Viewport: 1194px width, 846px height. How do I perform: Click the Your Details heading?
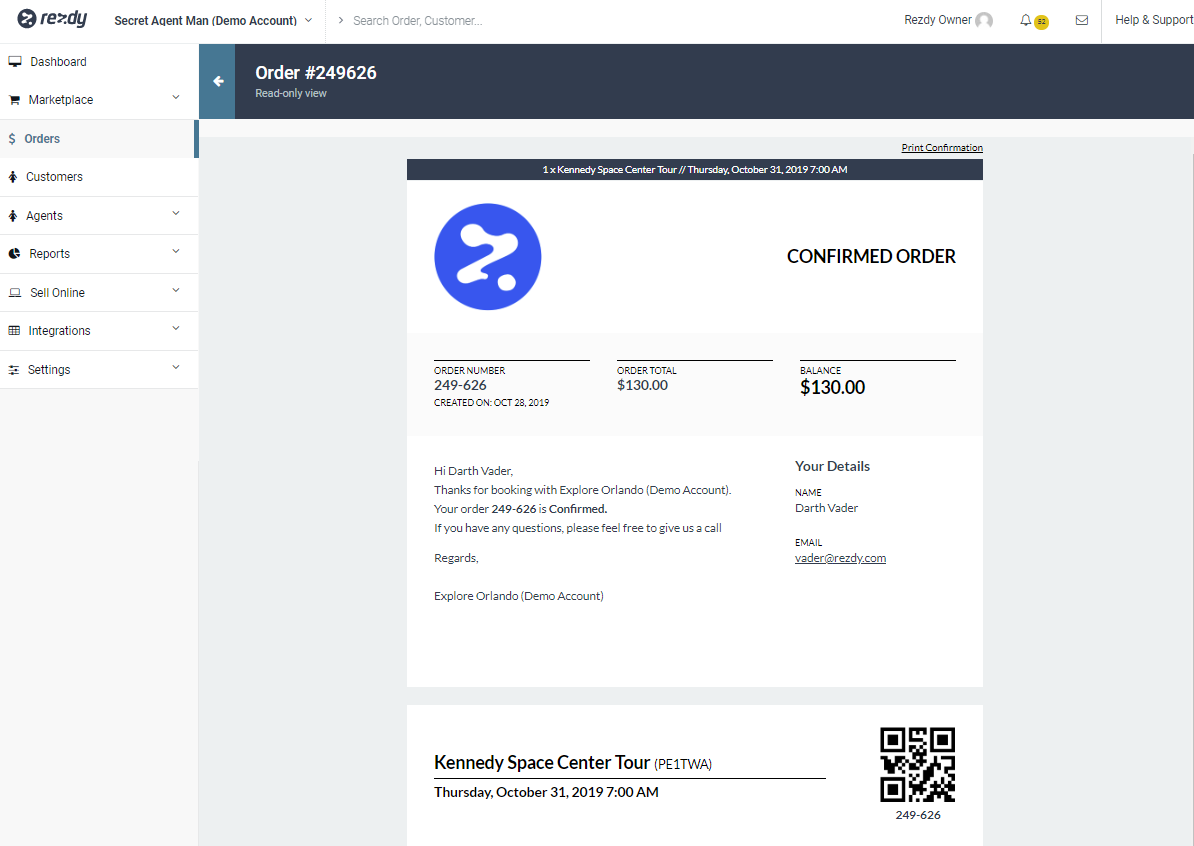point(832,466)
